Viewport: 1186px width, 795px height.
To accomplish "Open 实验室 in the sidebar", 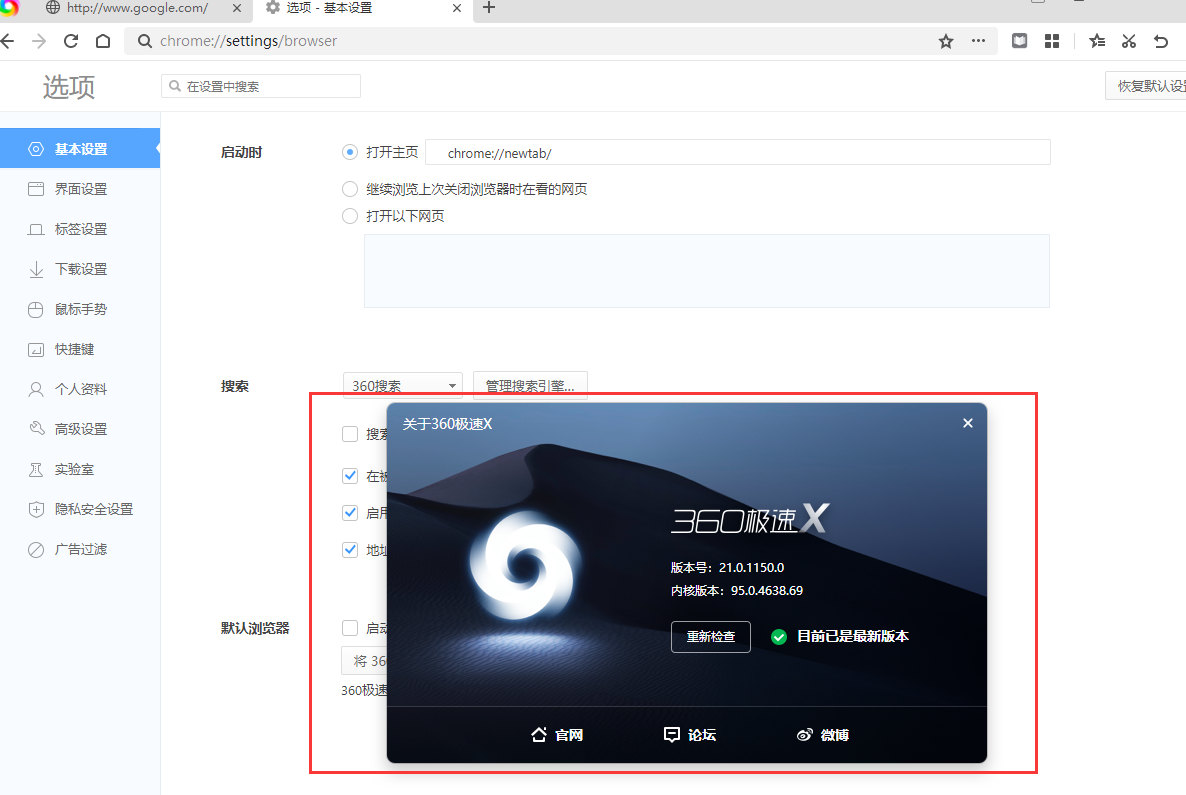I will (x=80, y=469).
